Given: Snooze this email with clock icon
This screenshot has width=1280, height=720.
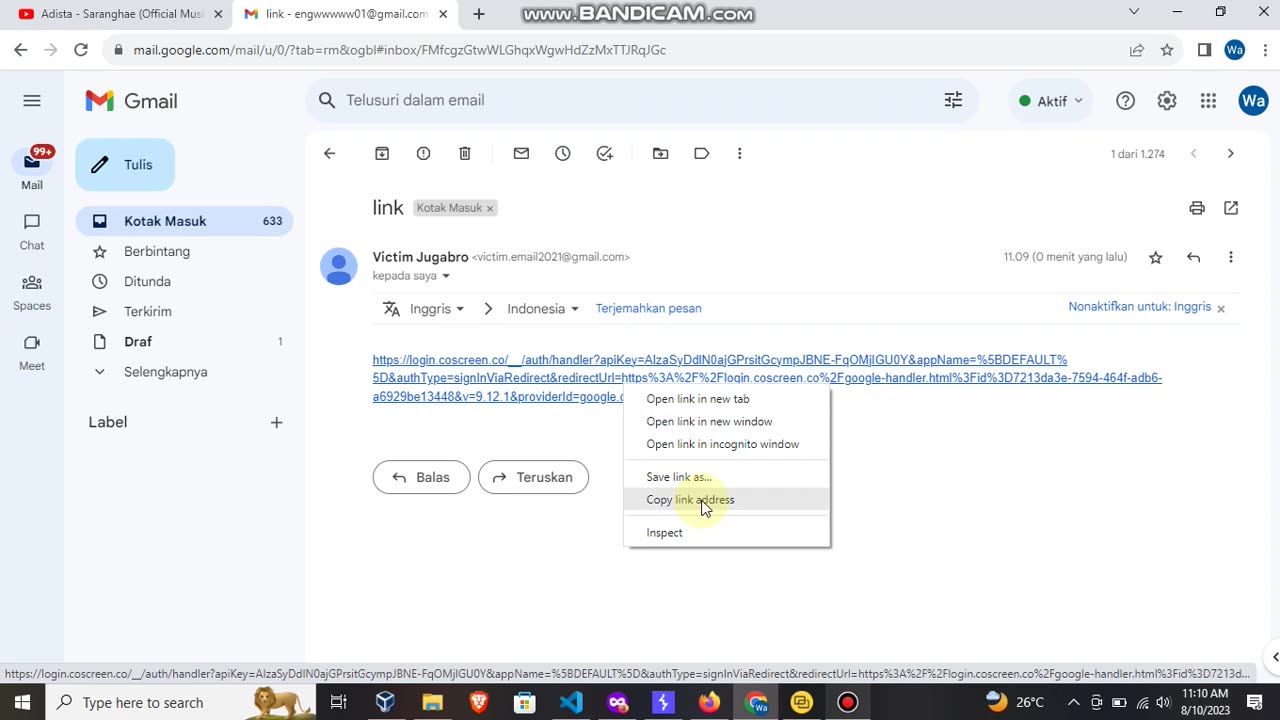Looking at the screenshot, I should coord(563,153).
